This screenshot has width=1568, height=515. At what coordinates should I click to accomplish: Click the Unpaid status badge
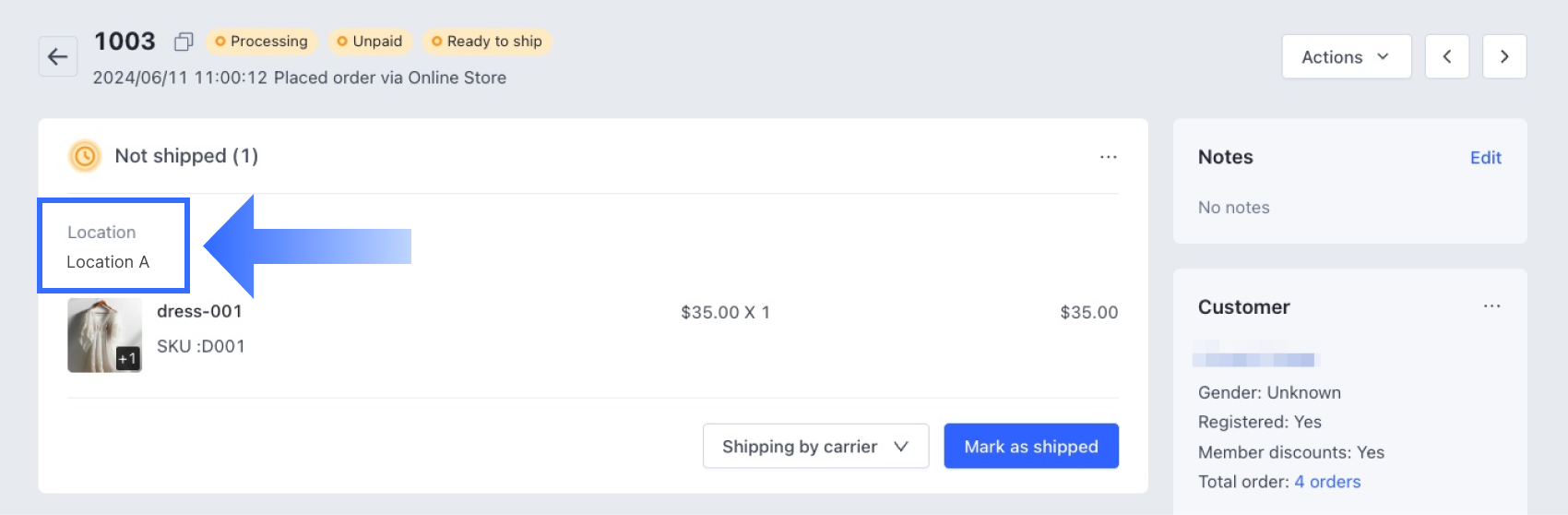(370, 42)
